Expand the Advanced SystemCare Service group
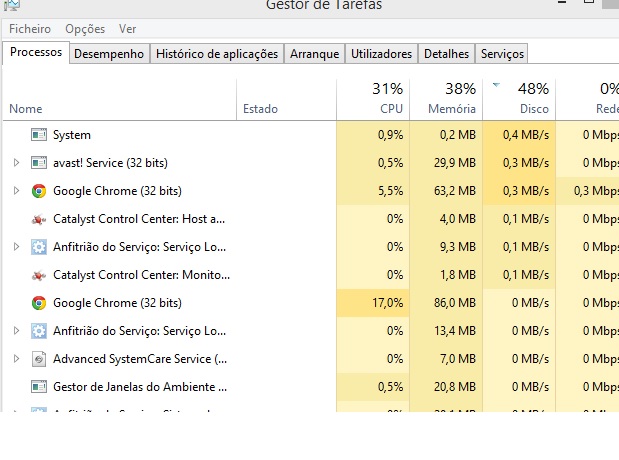This screenshot has width=619, height=460. point(16,359)
